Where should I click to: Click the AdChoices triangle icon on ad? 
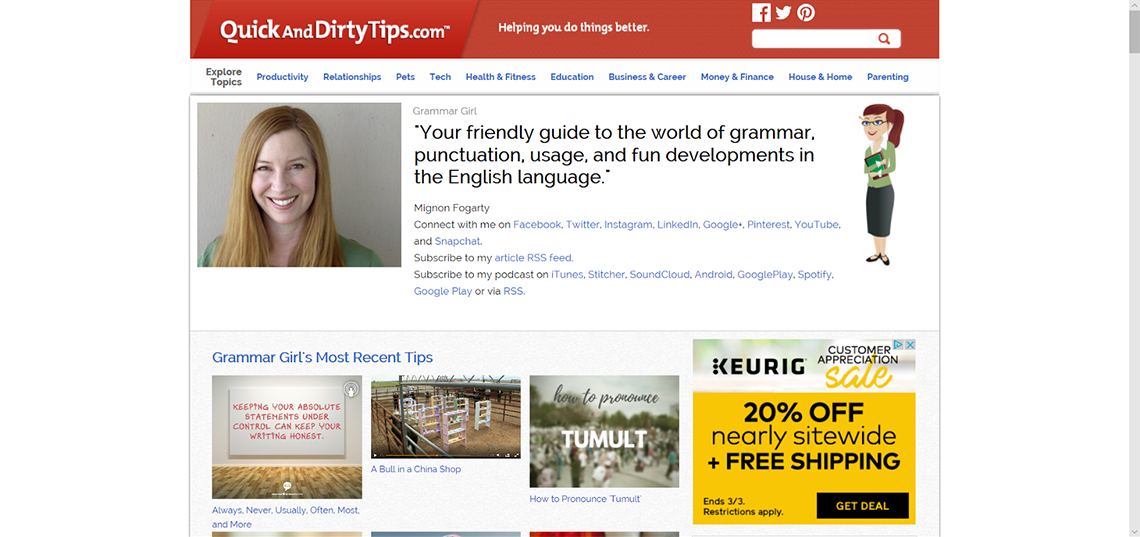898,345
